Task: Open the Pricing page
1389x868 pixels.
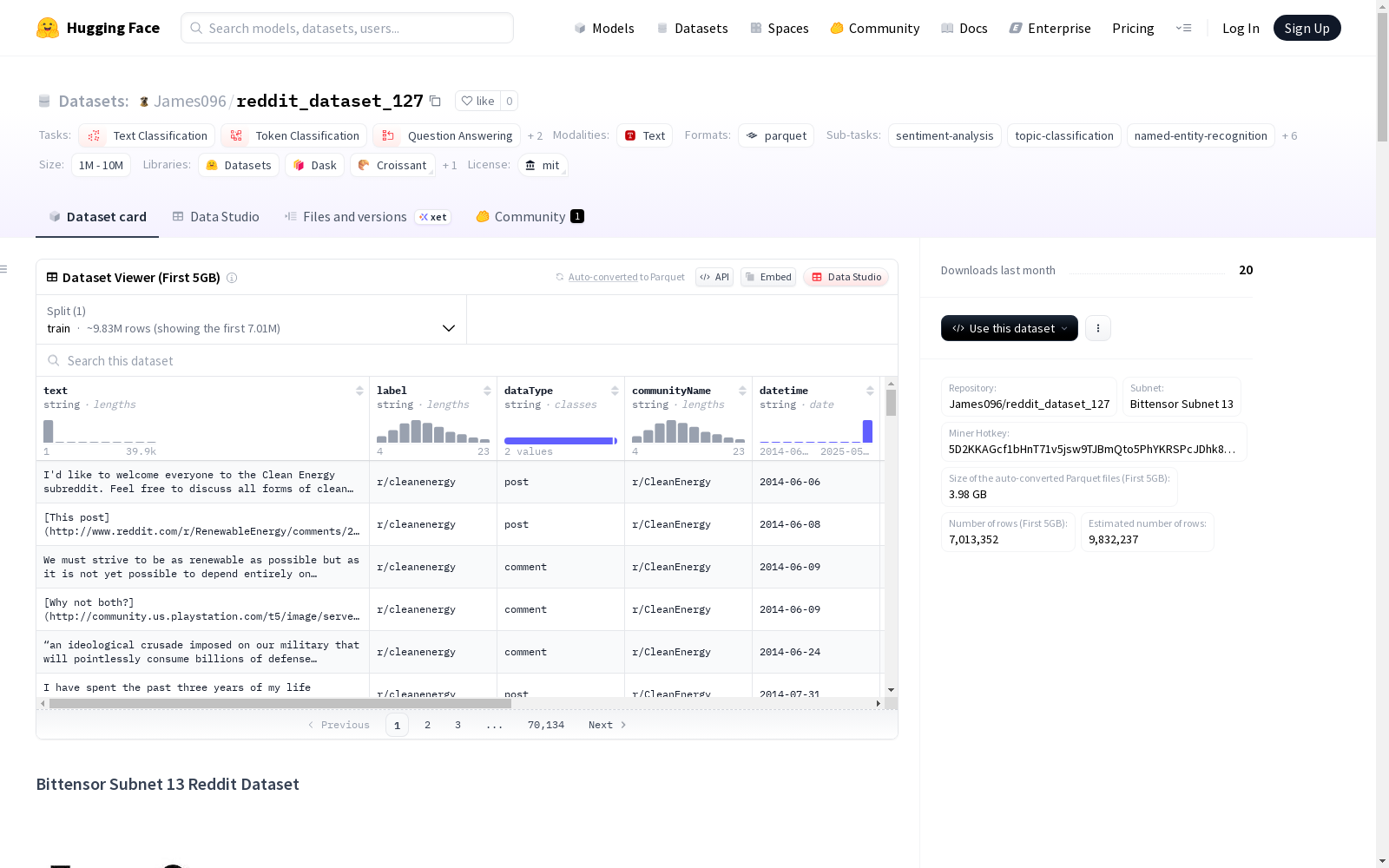Action: [x=1133, y=28]
